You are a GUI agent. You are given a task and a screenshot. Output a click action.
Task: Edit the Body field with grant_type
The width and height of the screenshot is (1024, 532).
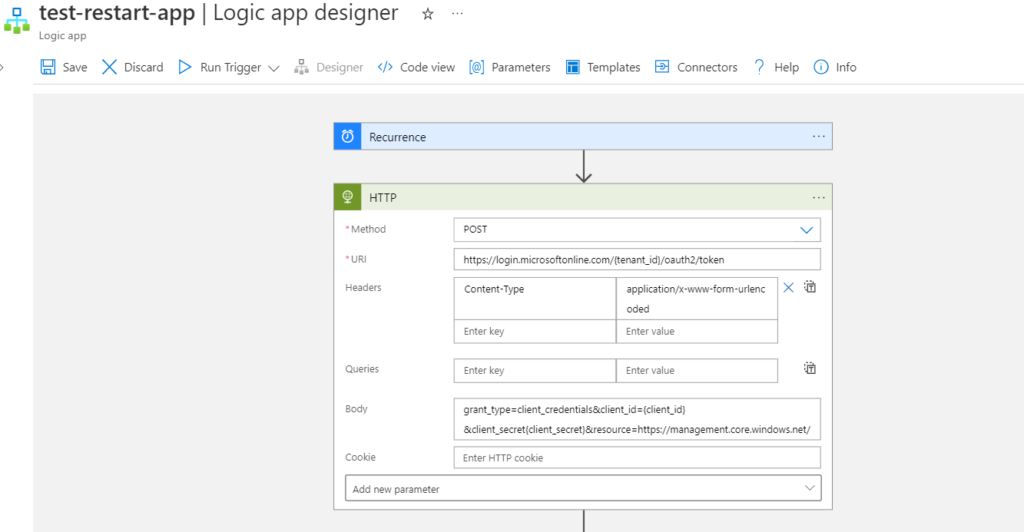(x=637, y=419)
